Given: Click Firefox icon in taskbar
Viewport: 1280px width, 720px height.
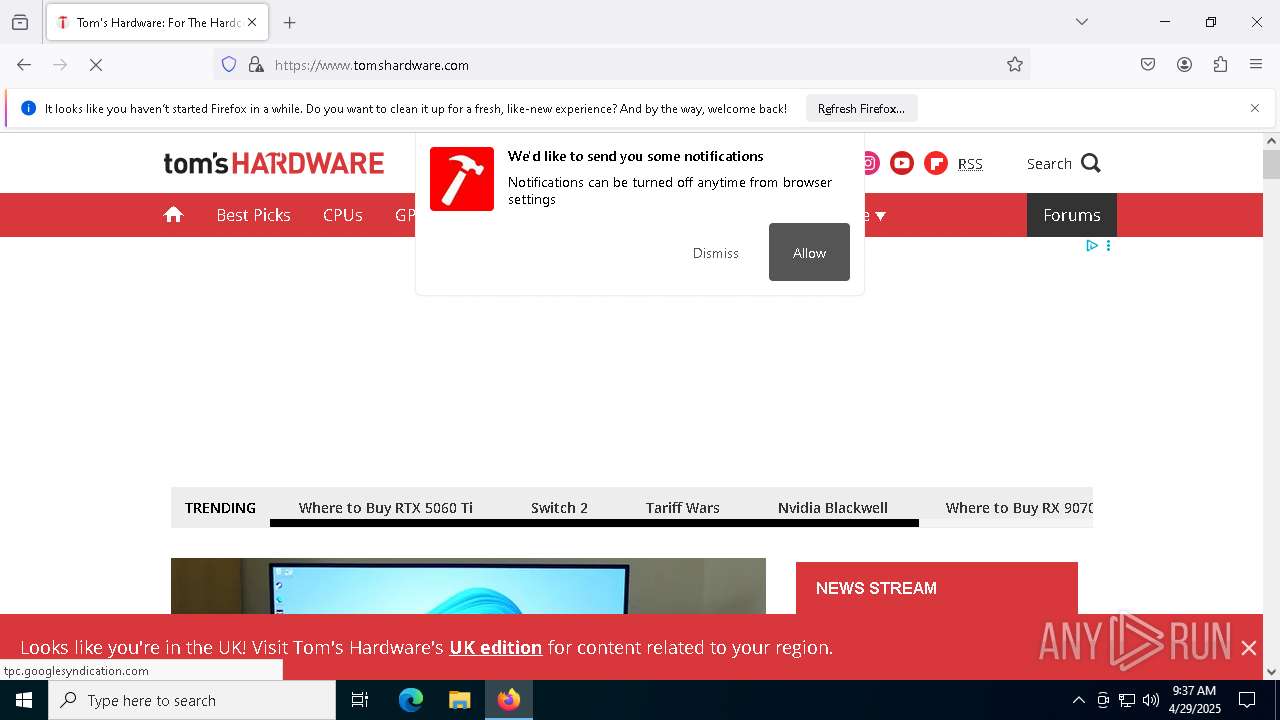Looking at the screenshot, I should (509, 700).
